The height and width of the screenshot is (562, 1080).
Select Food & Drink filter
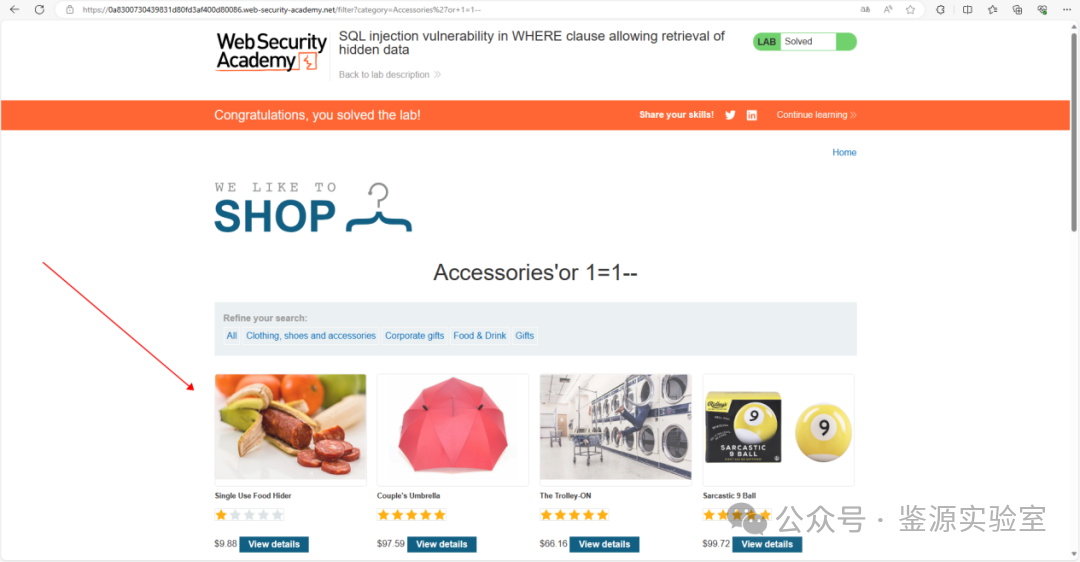pos(479,335)
